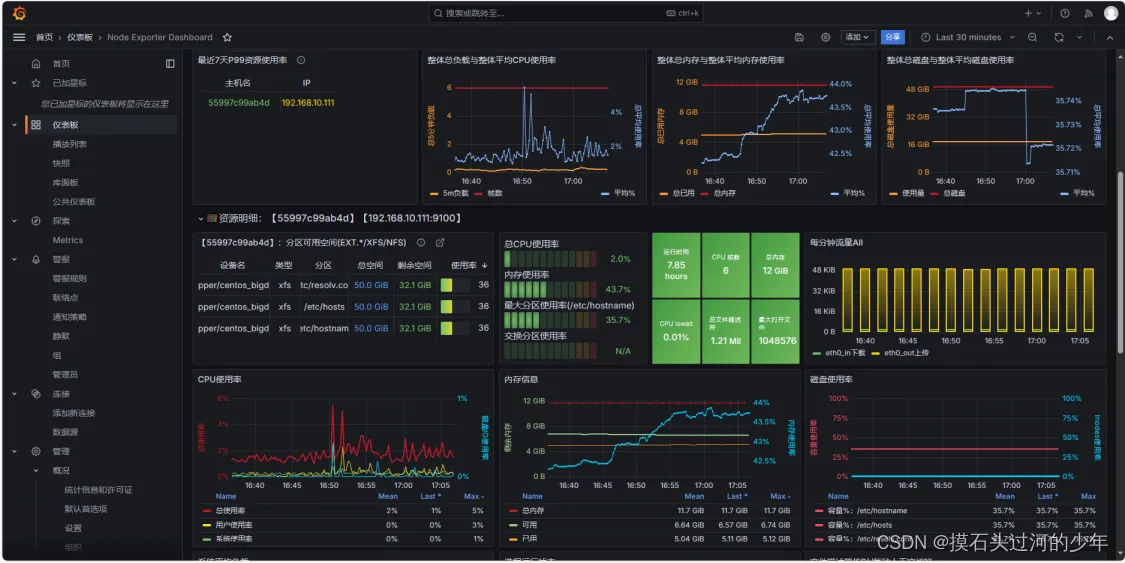Click the search magnifier in the top bar
This screenshot has height=563, width=1125.
pos(438,13)
